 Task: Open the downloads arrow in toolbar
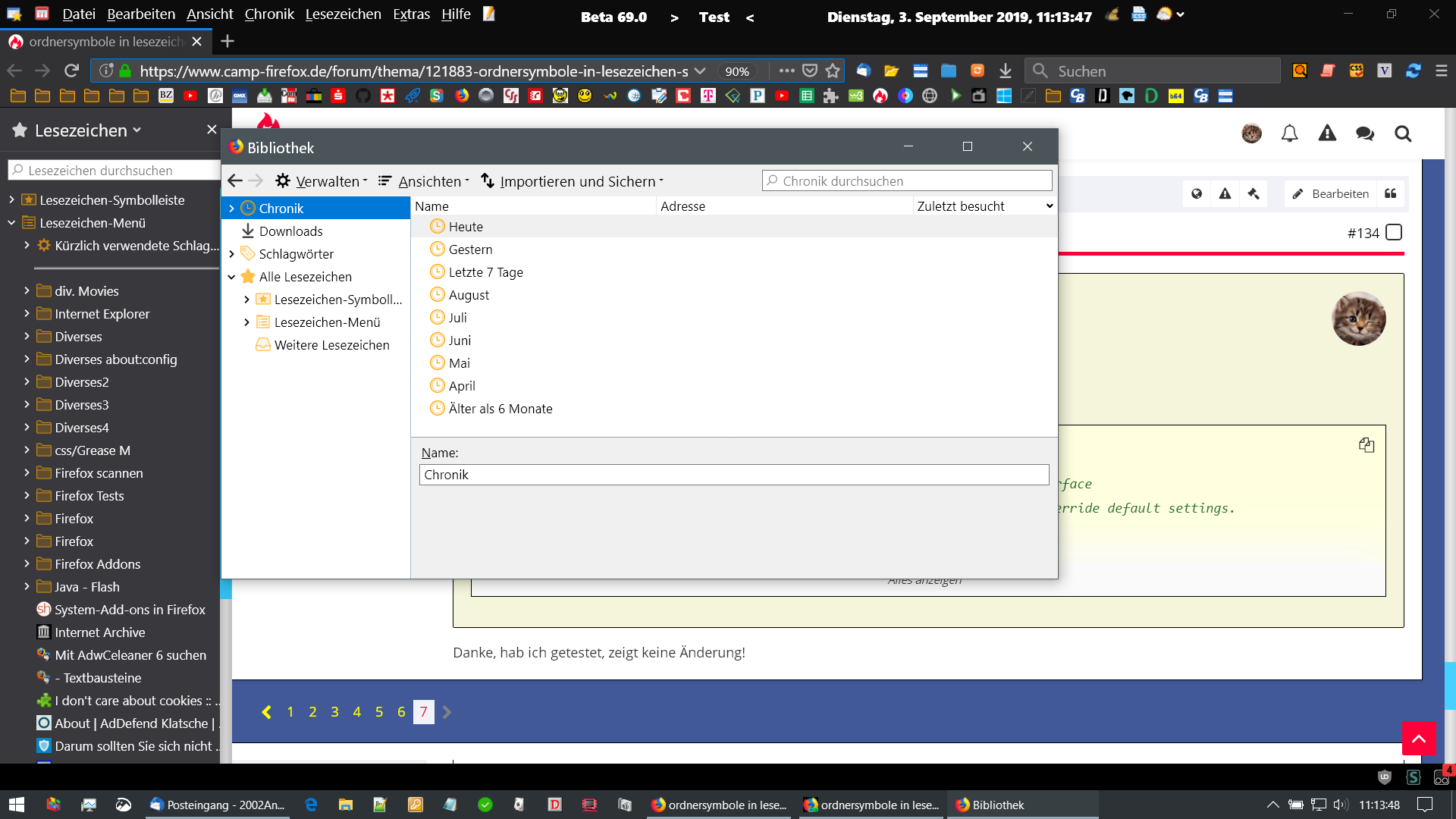point(1006,71)
